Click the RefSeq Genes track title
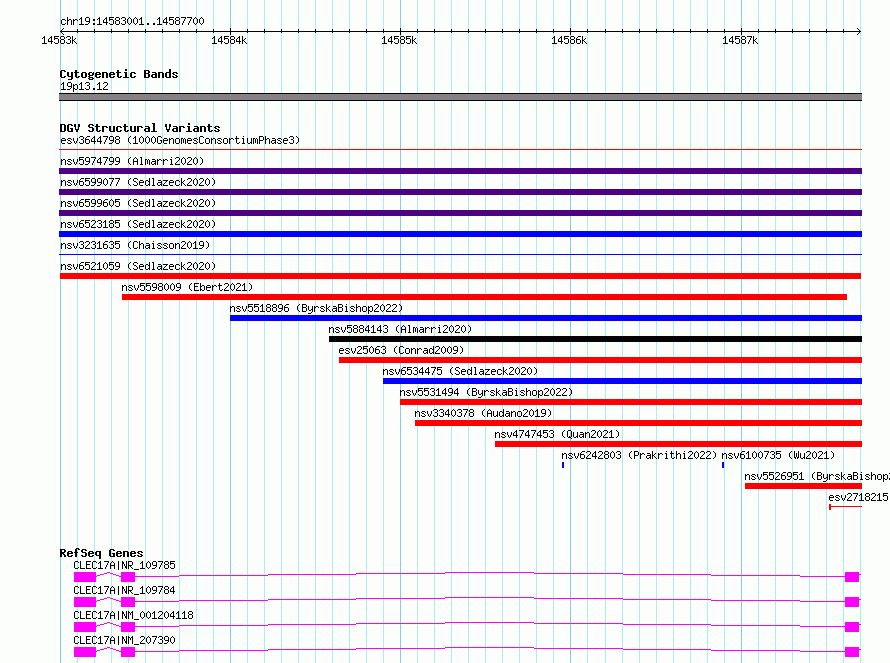The image size is (890, 663). (102, 553)
